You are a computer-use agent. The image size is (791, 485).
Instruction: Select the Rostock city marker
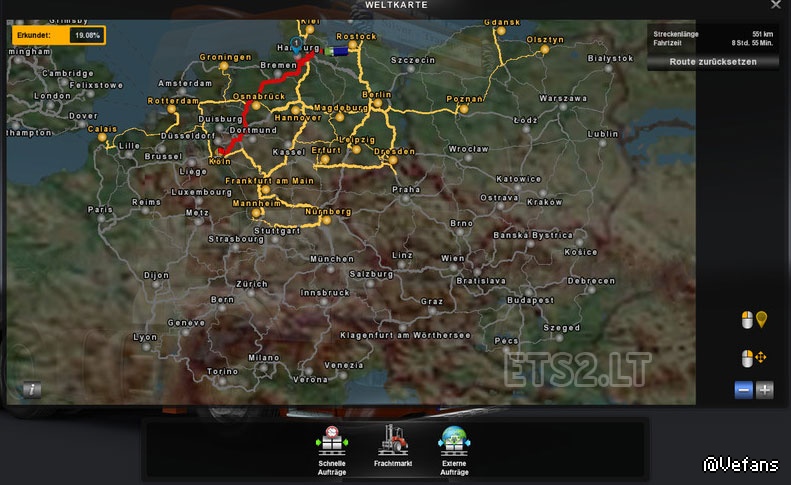pyautogui.click(x=353, y=45)
